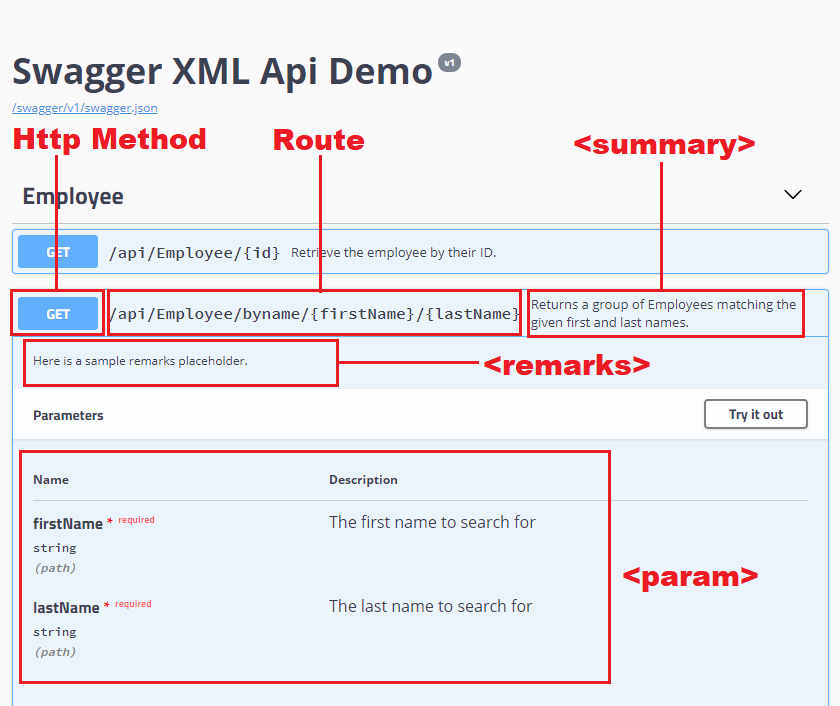
Task: Click the route text /api/Employee/{id}
Action: pos(196,251)
